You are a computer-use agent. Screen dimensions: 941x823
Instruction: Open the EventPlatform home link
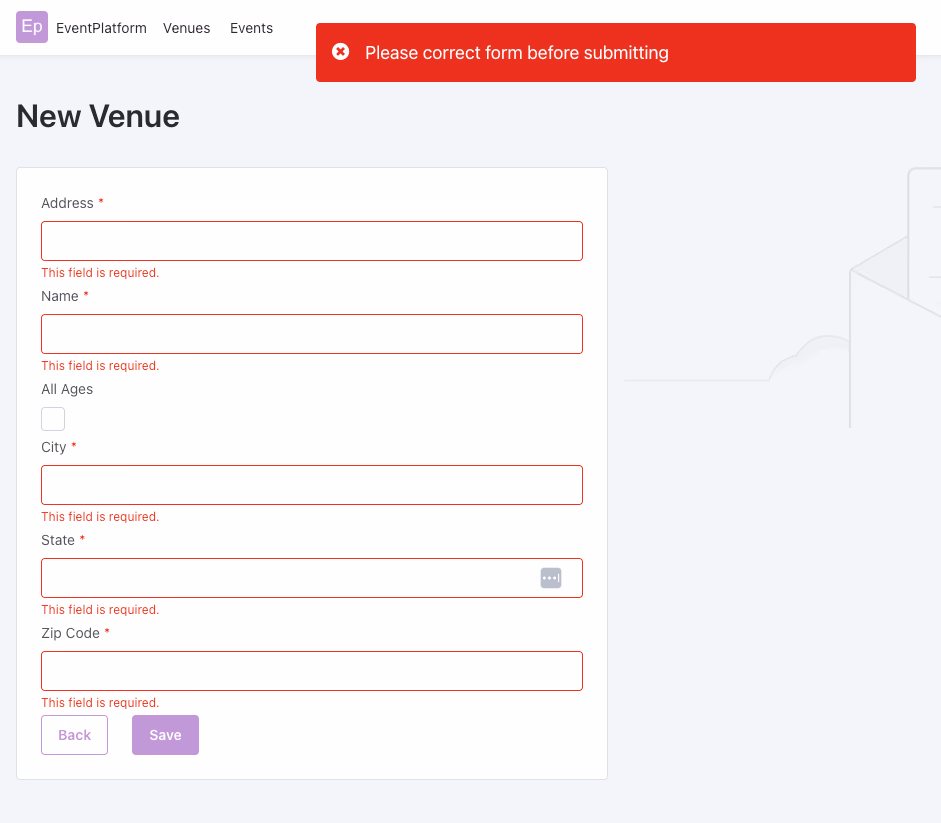click(101, 28)
